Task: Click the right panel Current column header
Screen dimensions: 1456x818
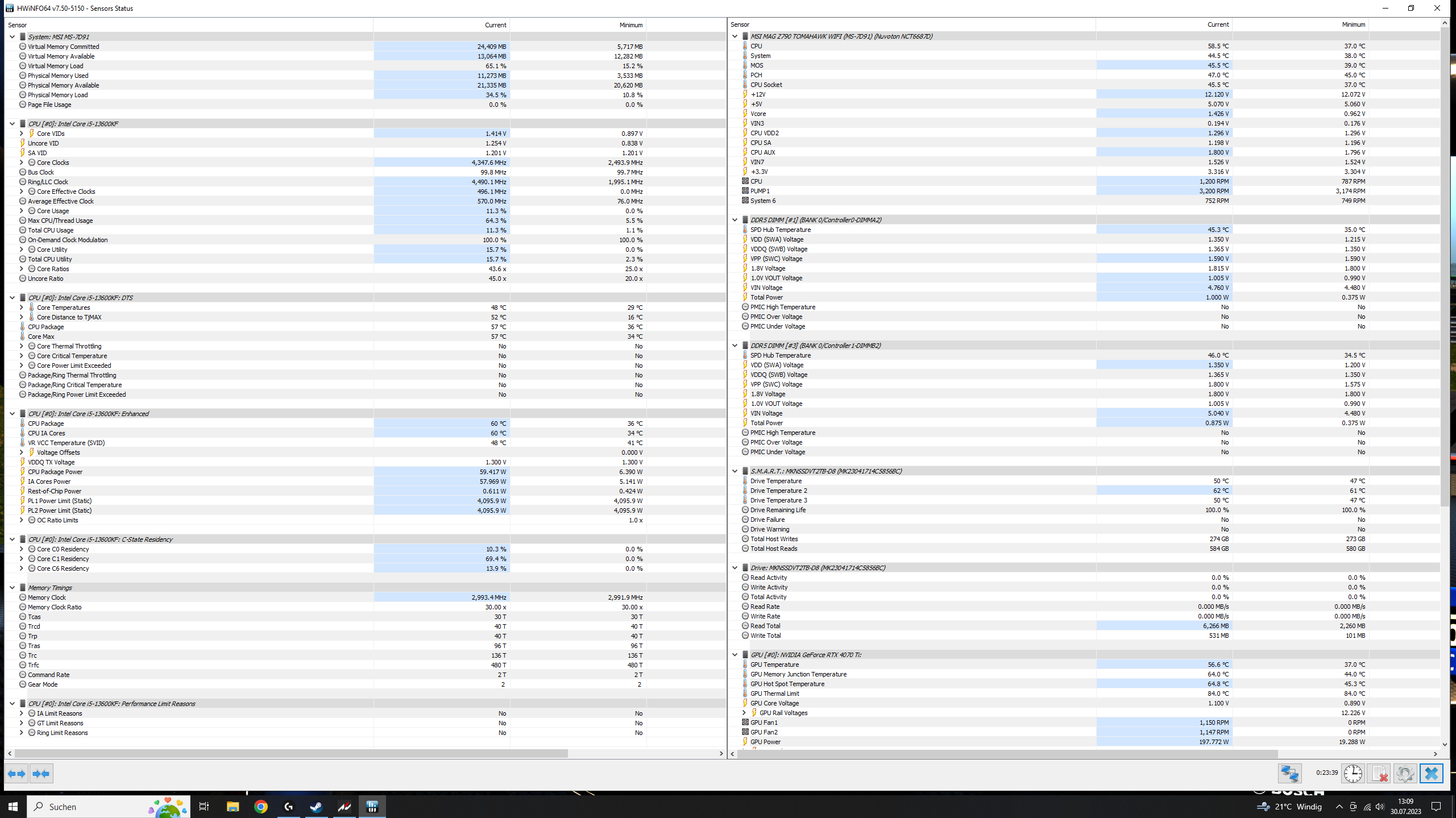Action: [x=1217, y=24]
